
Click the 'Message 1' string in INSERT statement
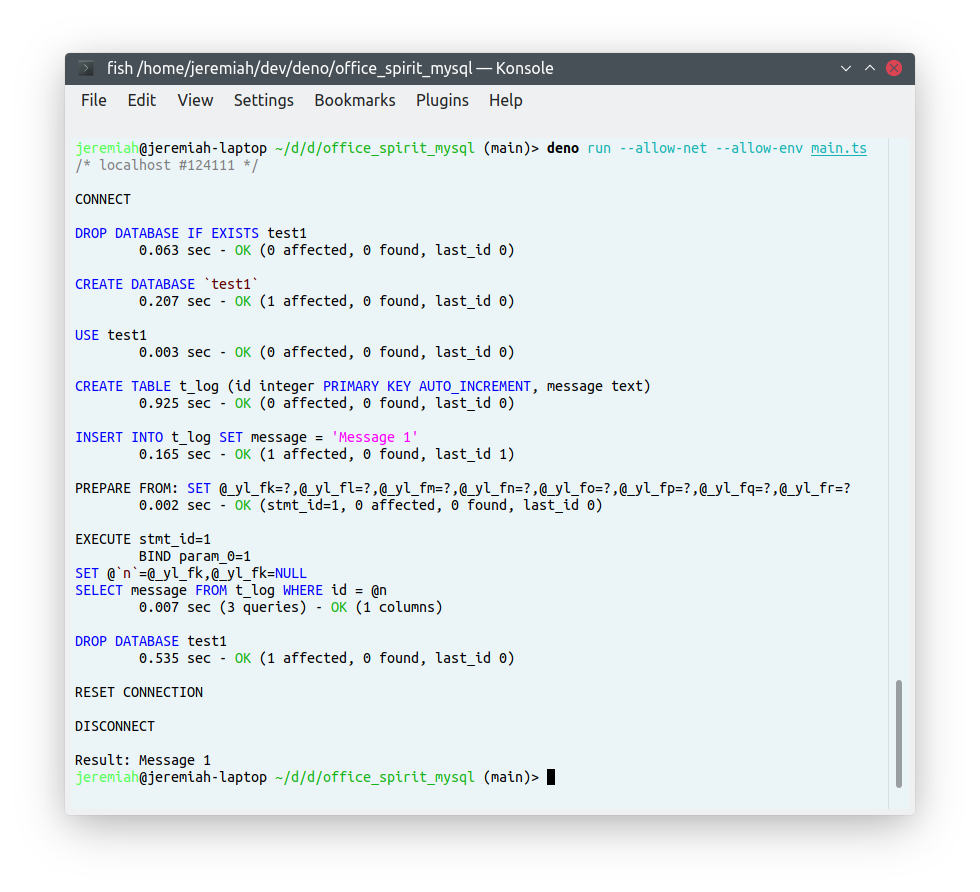[374, 437]
